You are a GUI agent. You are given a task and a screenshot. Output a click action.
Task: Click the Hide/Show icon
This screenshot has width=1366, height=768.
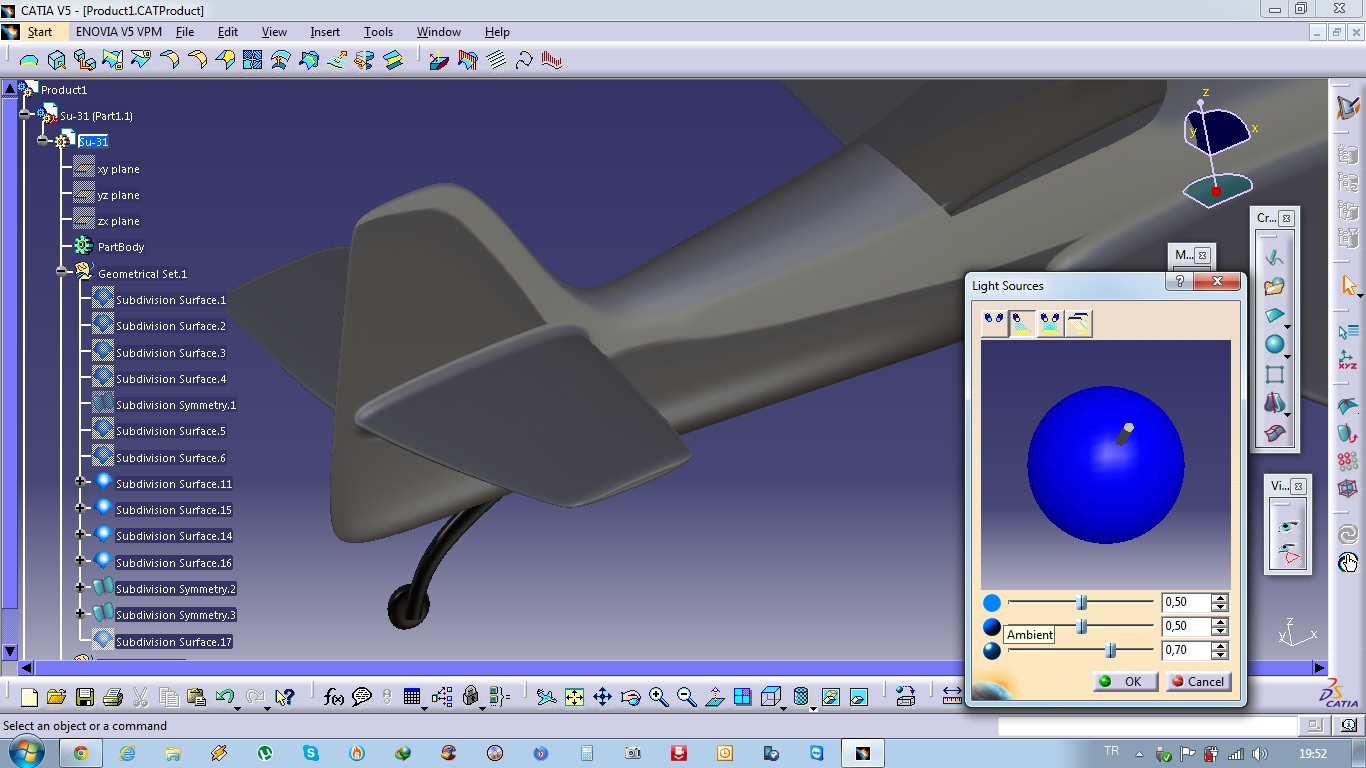click(x=831, y=697)
